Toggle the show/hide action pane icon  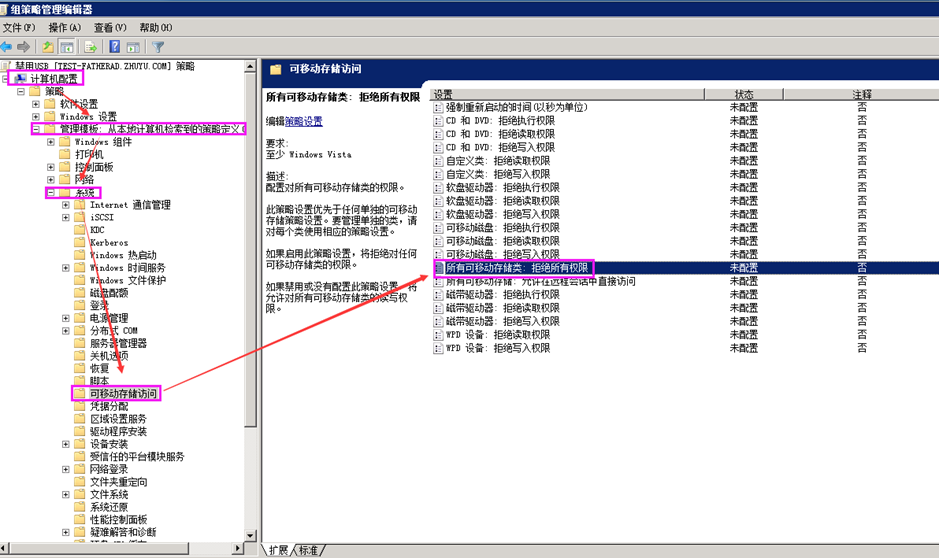click(133, 47)
